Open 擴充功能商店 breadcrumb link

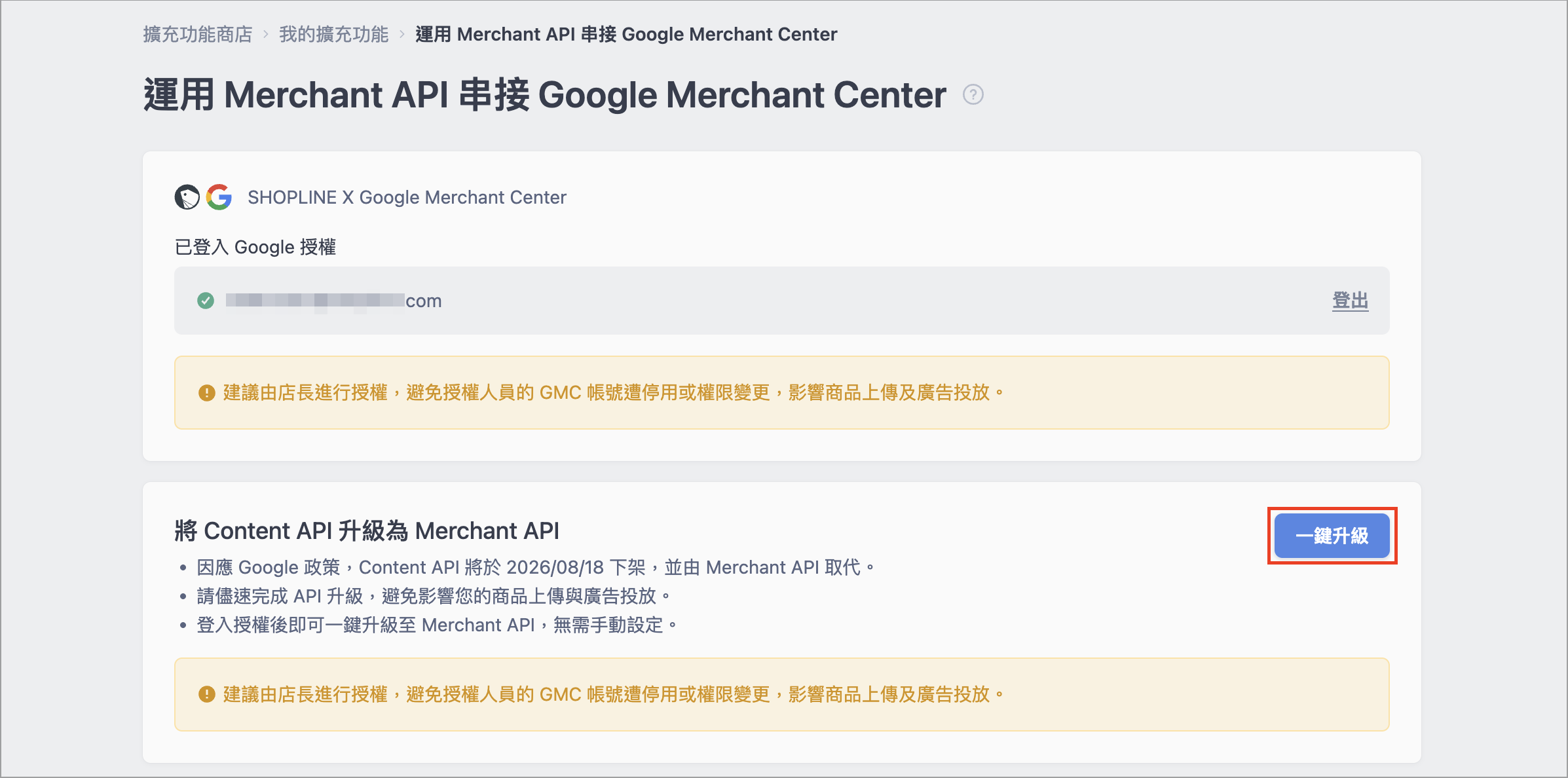198,34
